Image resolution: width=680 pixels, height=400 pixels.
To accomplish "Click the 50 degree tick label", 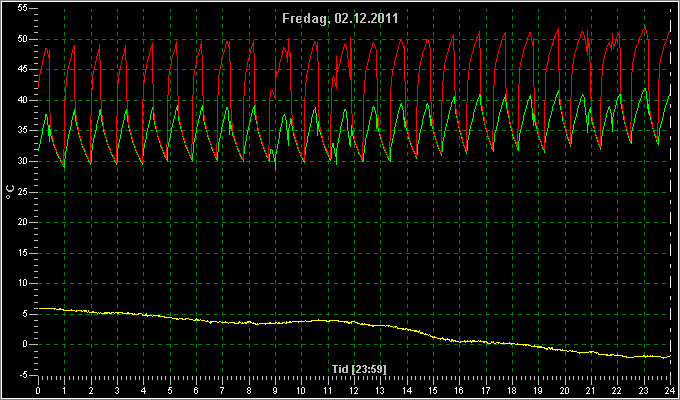I will [24, 39].
